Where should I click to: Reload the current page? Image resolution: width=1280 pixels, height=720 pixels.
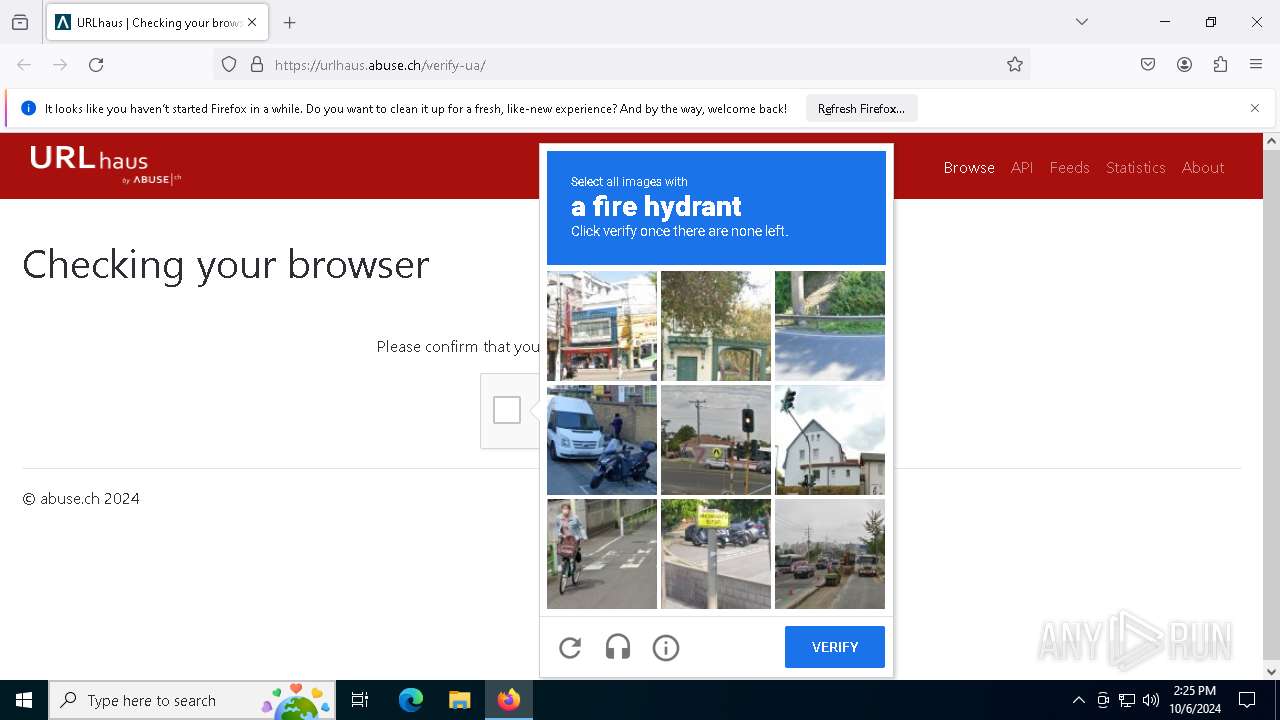pyautogui.click(x=96, y=65)
